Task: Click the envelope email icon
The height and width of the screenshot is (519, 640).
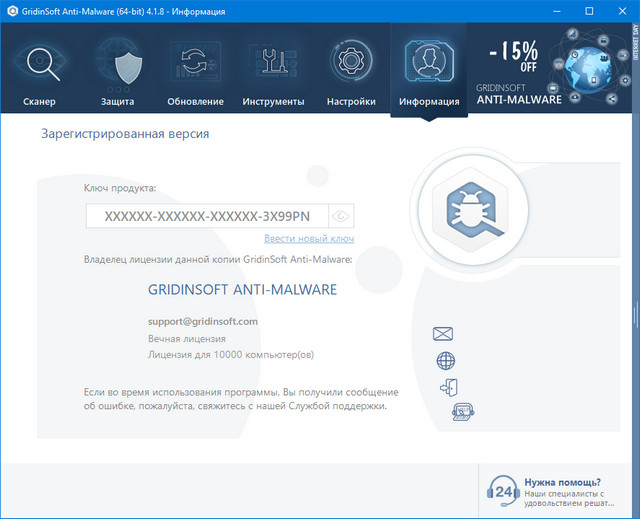Action: click(443, 334)
